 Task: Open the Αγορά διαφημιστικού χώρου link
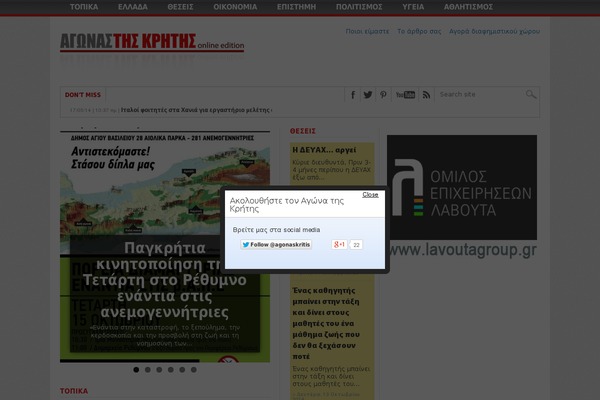point(494,31)
